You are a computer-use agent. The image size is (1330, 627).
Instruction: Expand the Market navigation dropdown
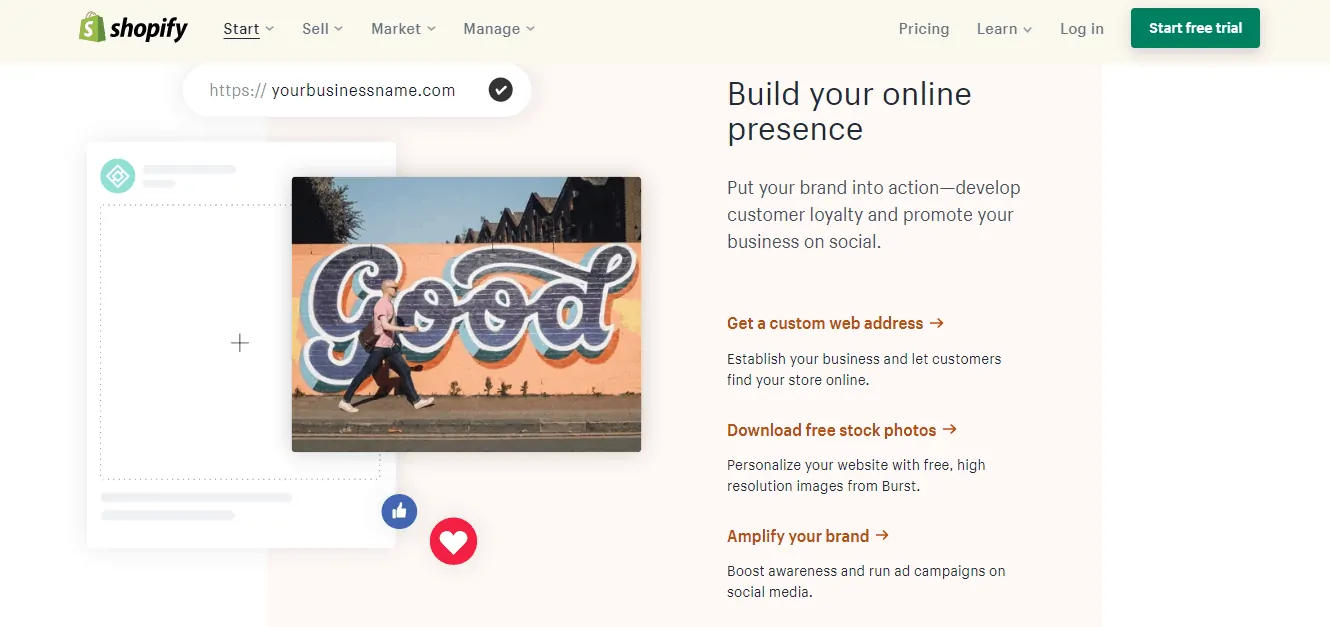pos(403,29)
